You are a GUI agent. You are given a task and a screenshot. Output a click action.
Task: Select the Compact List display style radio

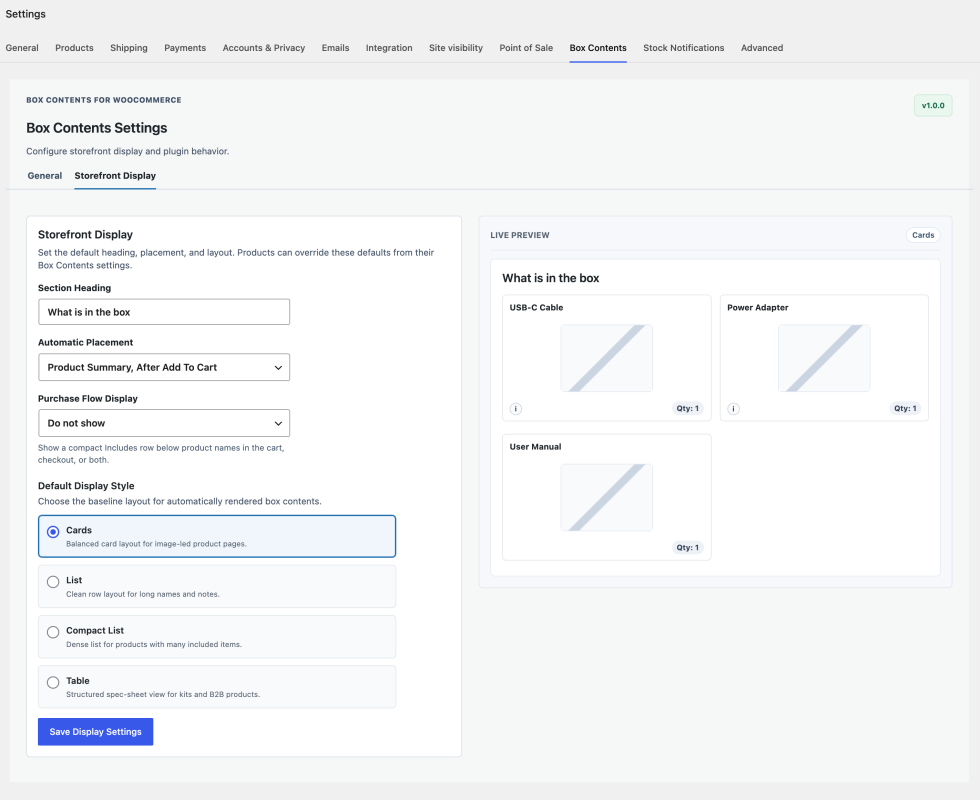click(53, 632)
